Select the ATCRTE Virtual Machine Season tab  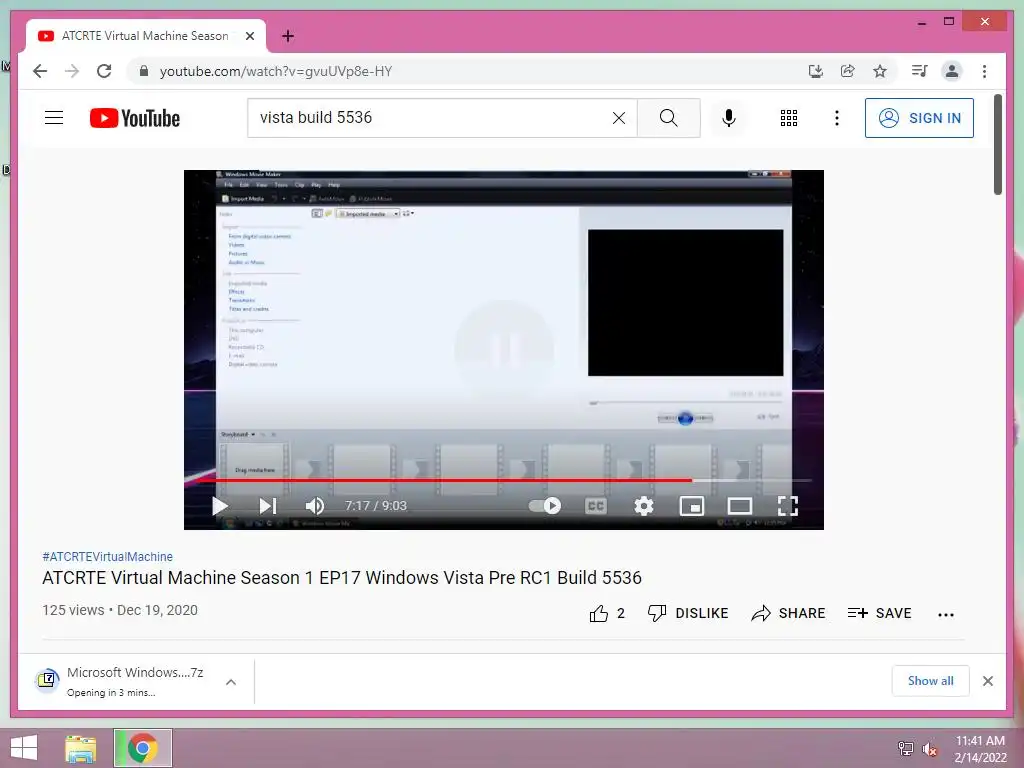click(x=145, y=36)
